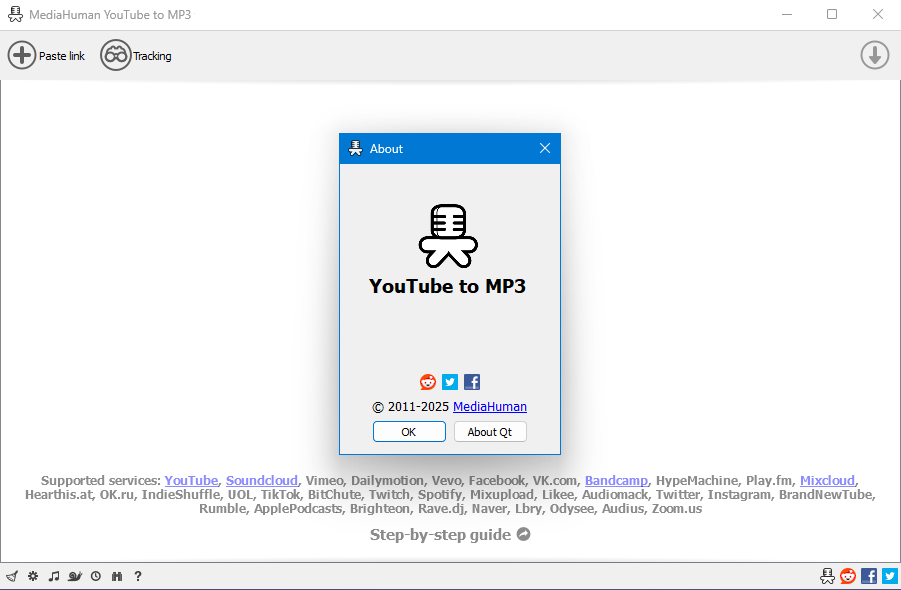Click the microphone mascot logo in About dialog
901x590 pixels.
(448, 236)
